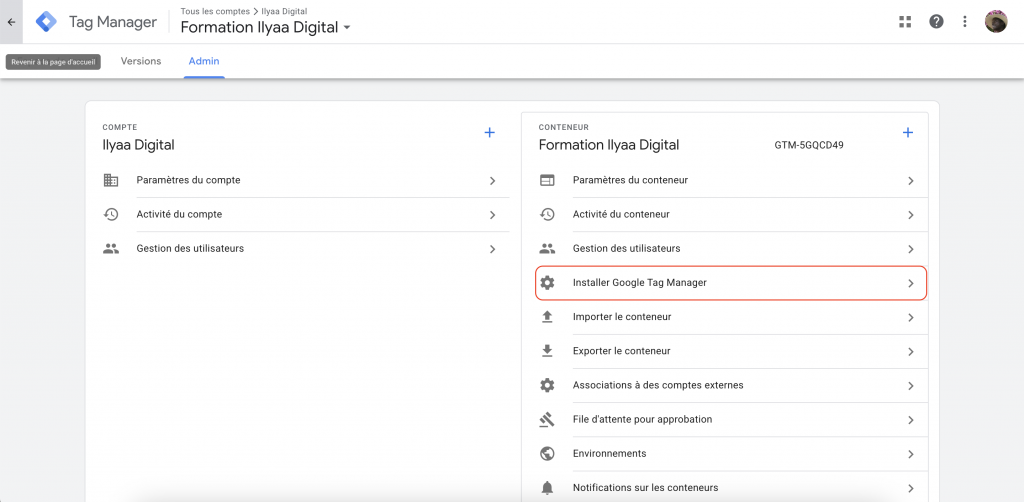Expand Activité du compte via its chevron
Screen dimensions: 1024x502
(492, 215)
